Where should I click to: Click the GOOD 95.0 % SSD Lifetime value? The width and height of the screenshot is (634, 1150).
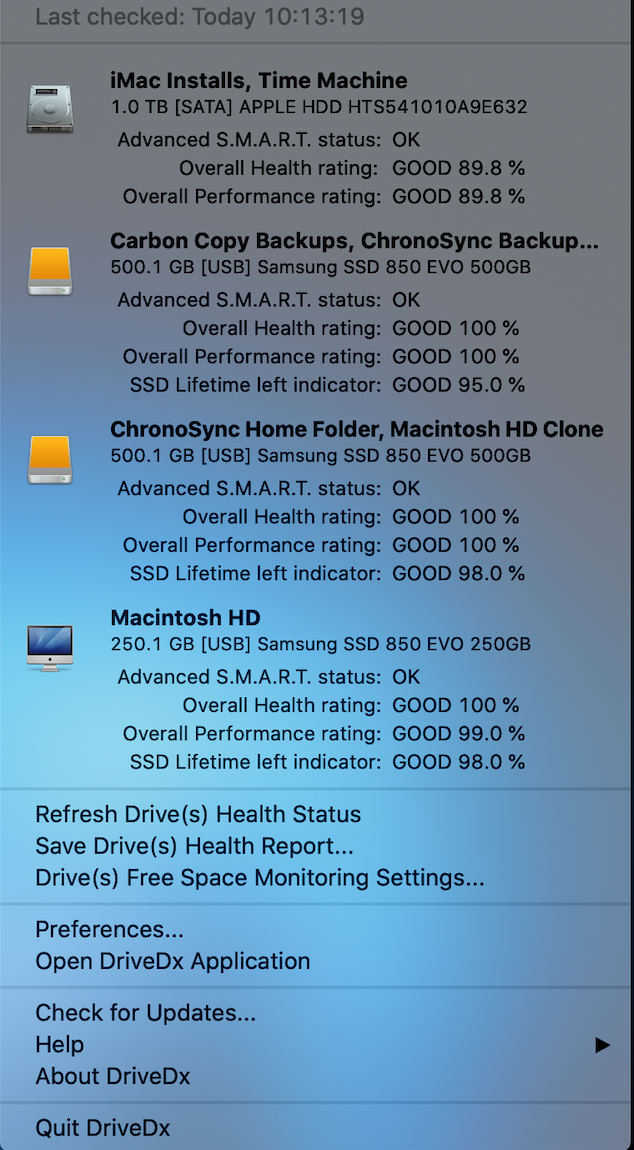pos(459,384)
